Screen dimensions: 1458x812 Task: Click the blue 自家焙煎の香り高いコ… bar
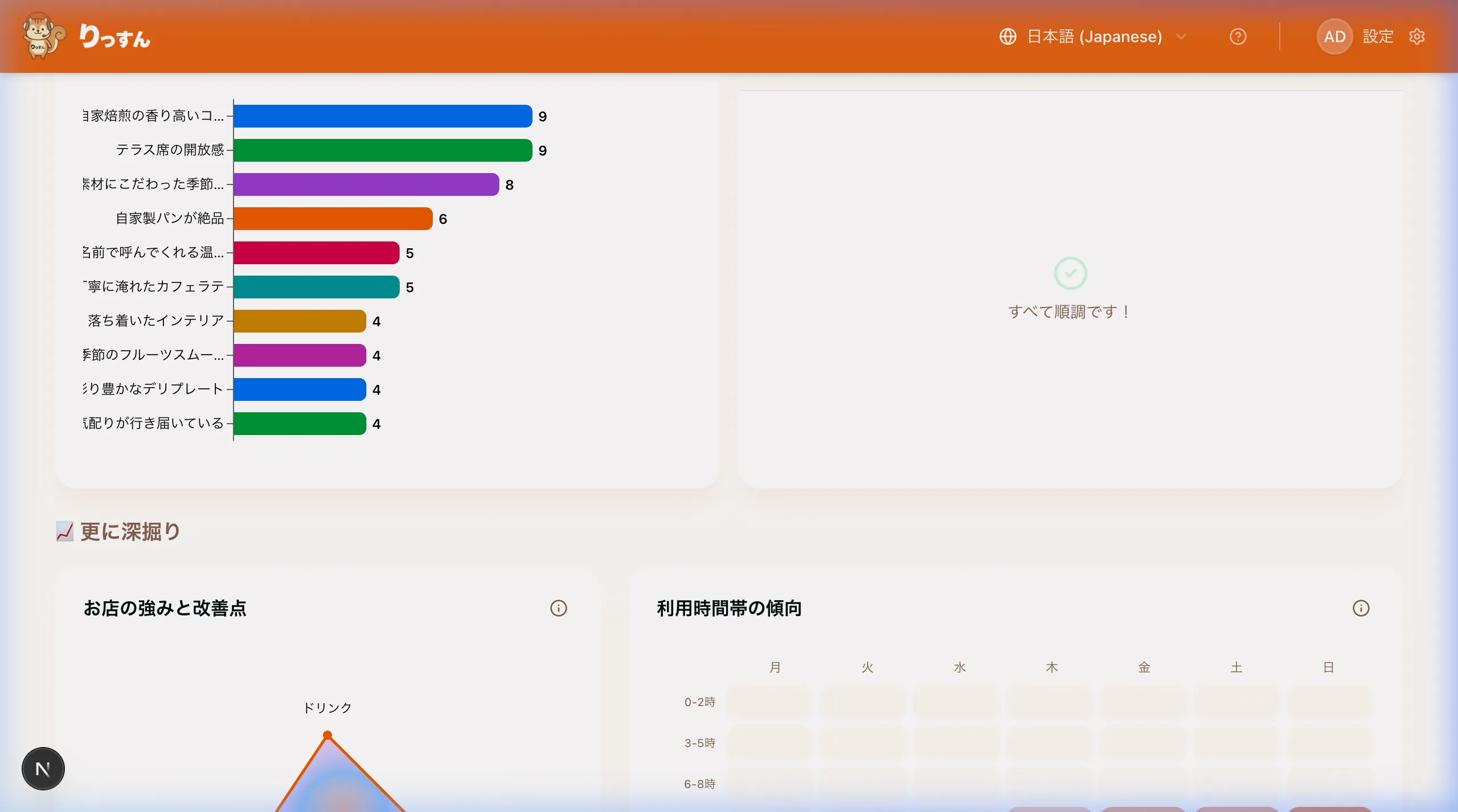(383, 116)
